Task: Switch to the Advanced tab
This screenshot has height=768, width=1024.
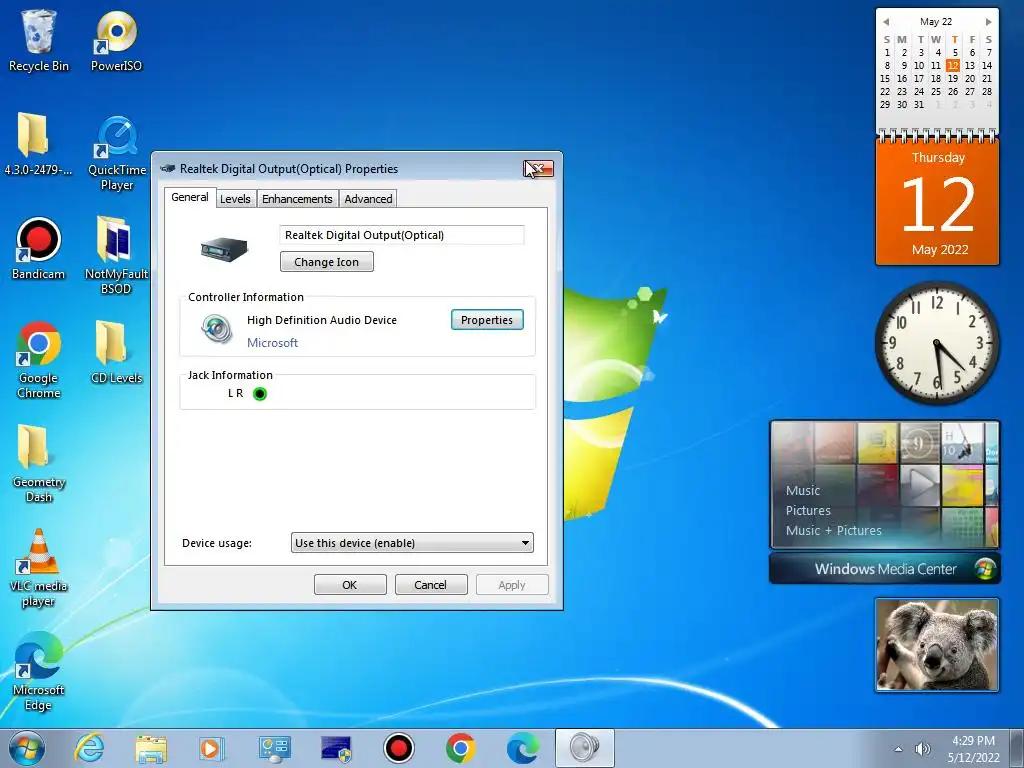Action: pyautogui.click(x=368, y=199)
